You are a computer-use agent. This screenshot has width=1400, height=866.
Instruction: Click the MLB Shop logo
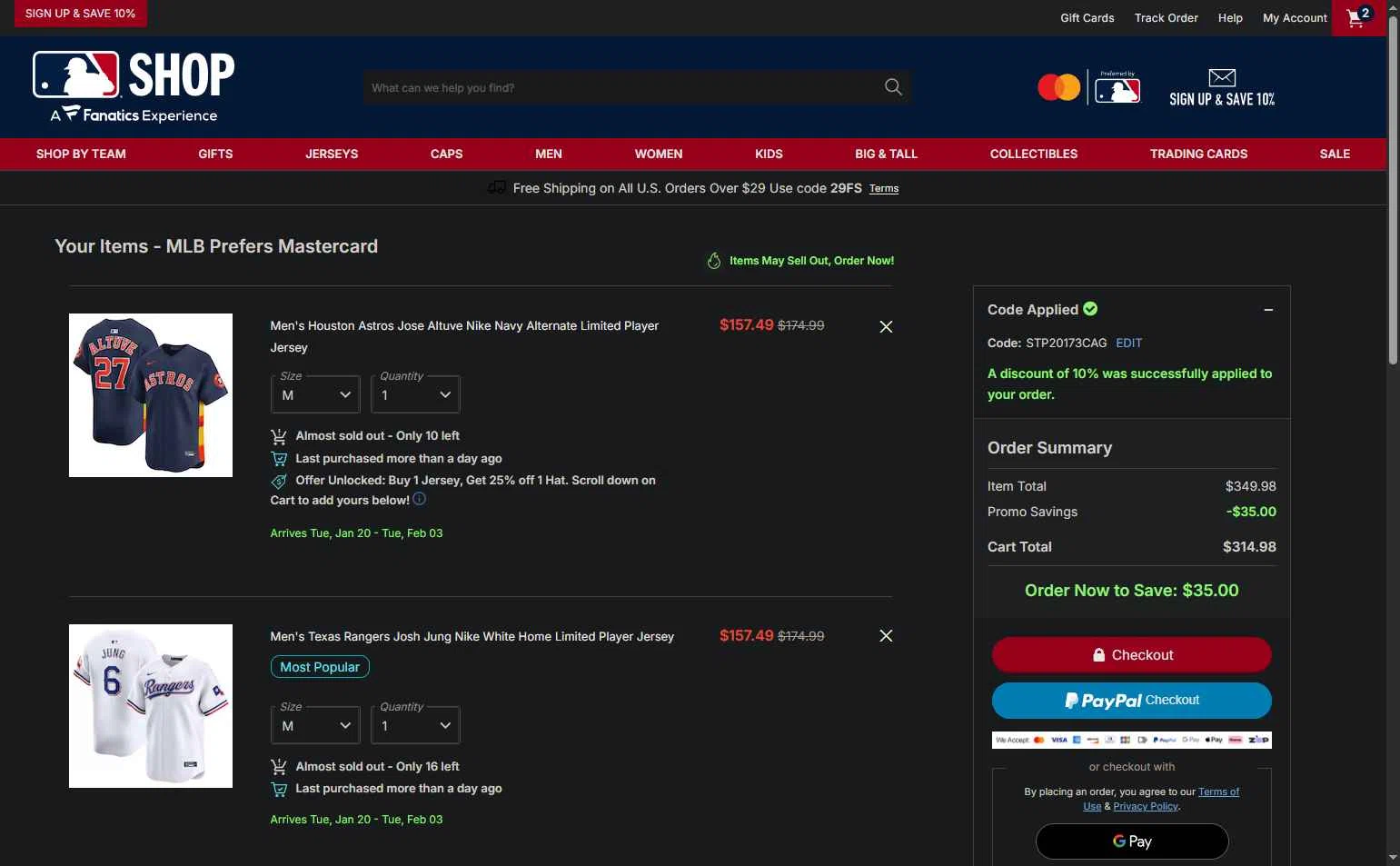pos(134,87)
